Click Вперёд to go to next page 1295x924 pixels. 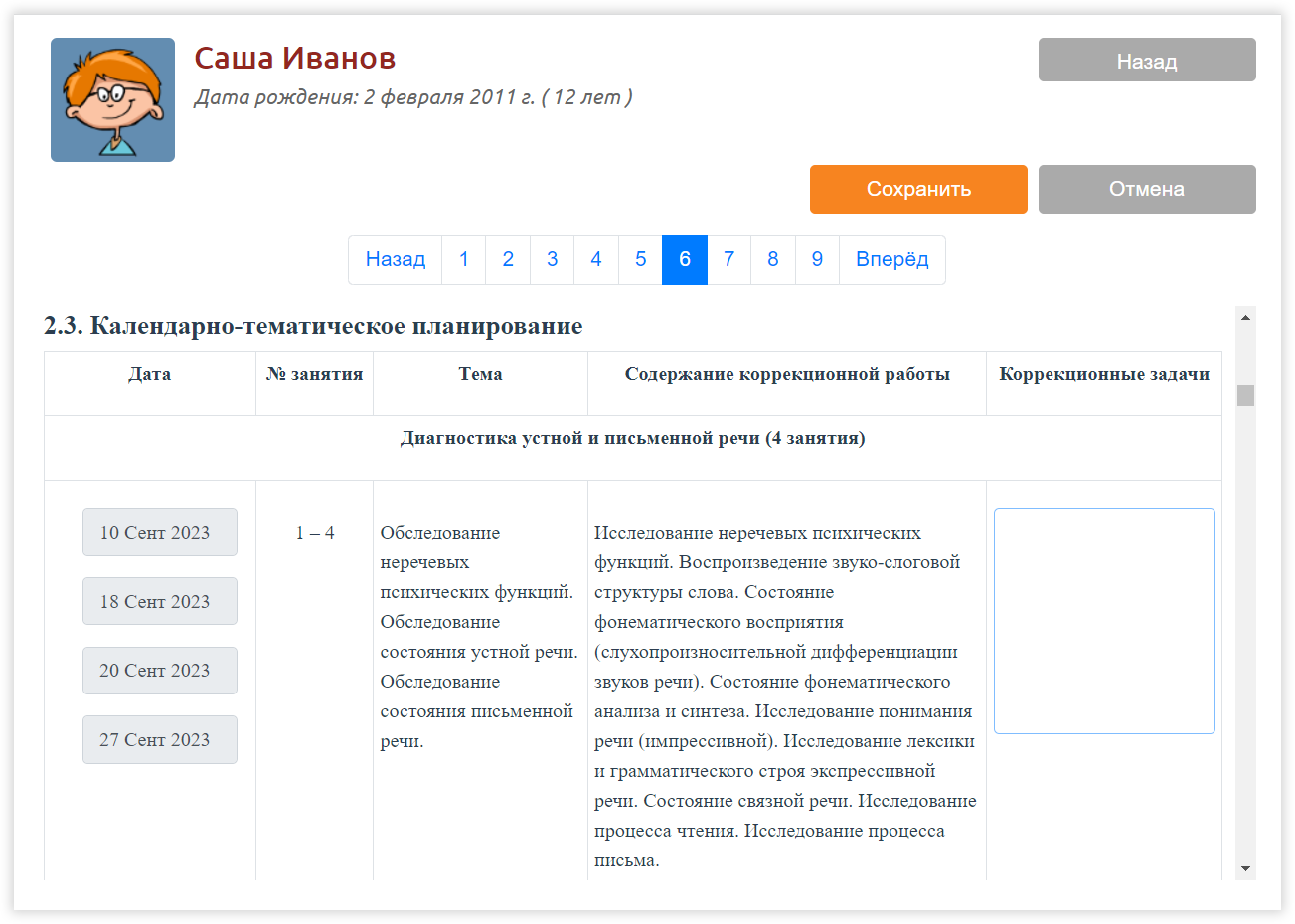click(x=891, y=260)
